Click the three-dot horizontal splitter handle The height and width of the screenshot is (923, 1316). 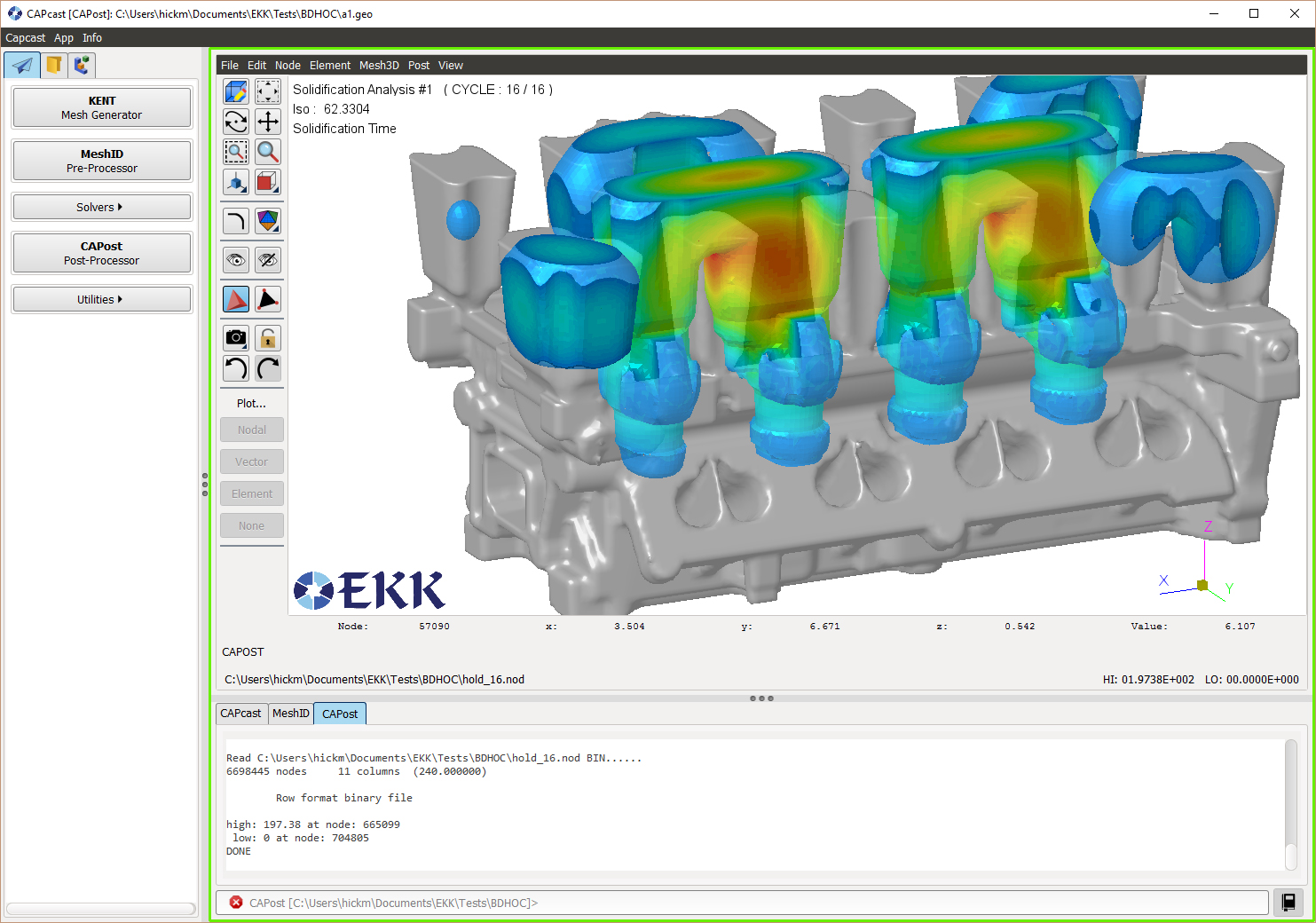pos(761,698)
